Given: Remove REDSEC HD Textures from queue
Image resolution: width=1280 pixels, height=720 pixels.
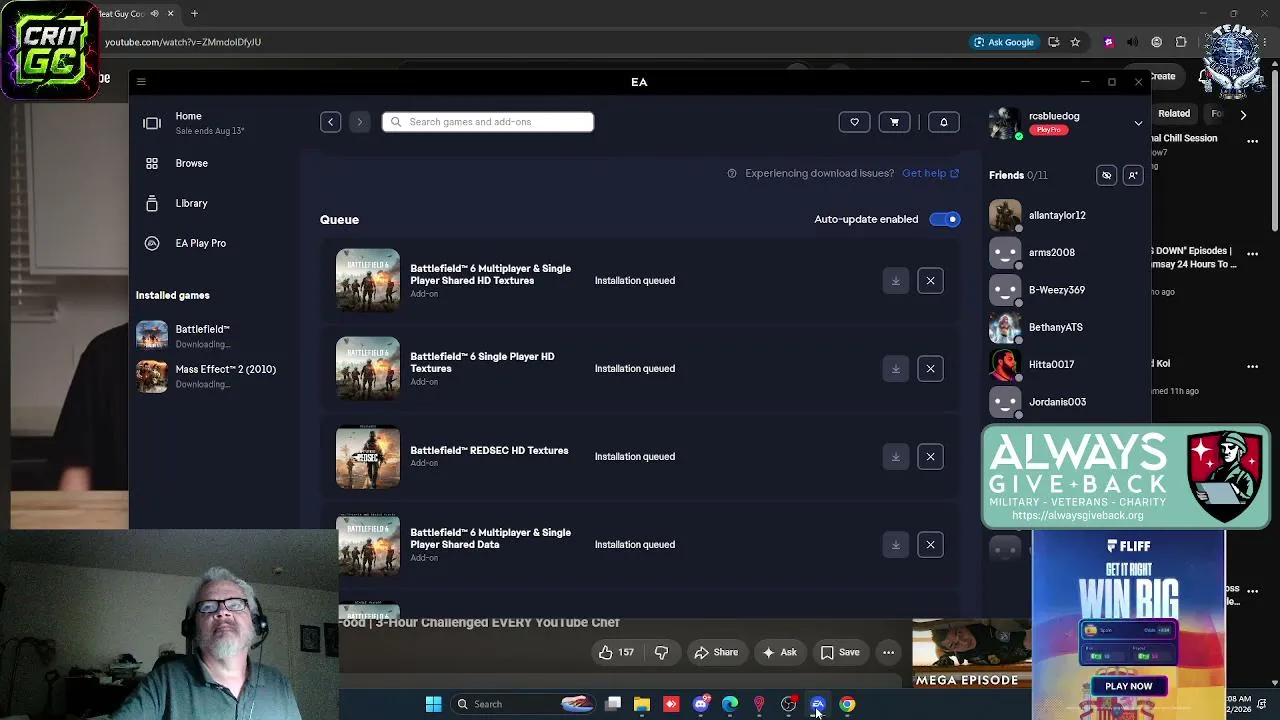Looking at the screenshot, I should pyautogui.click(x=930, y=457).
